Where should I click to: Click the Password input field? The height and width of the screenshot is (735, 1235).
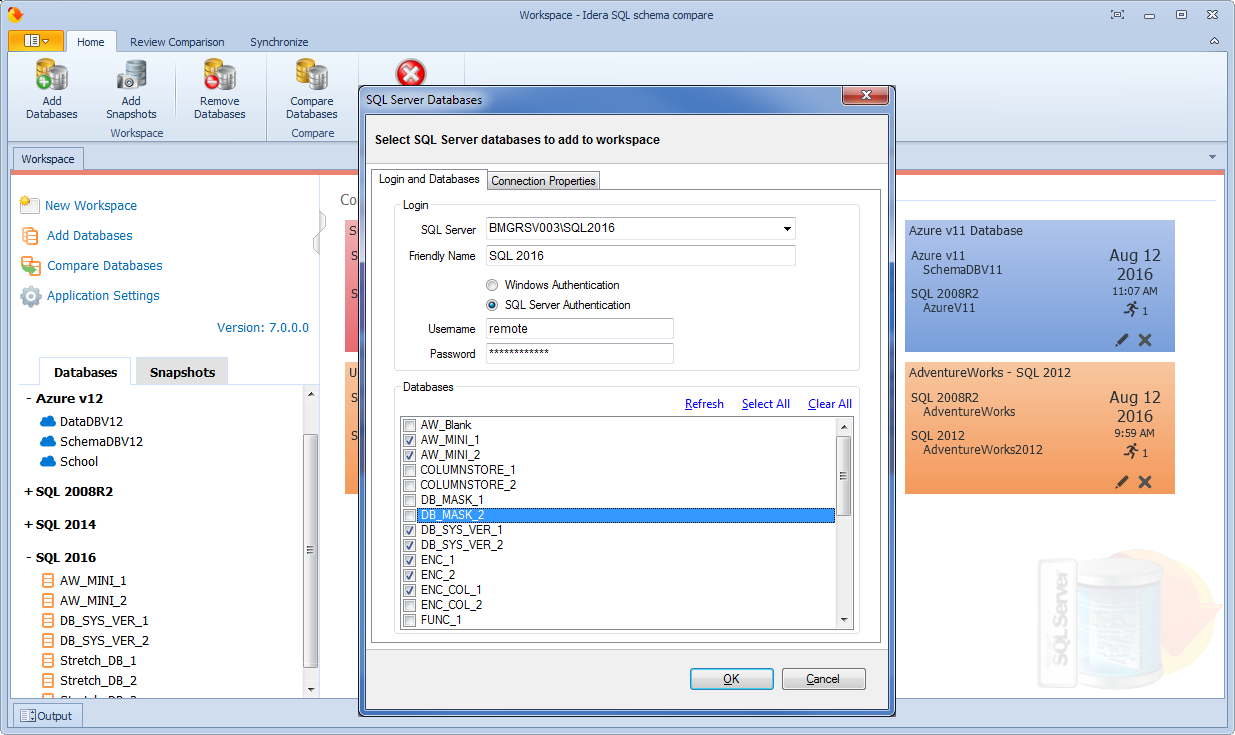tap(580, 353)
